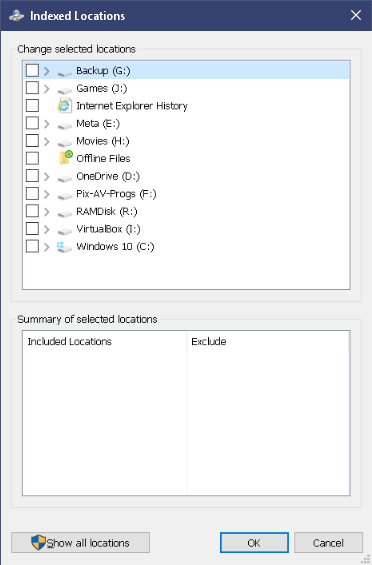Select the Games (J:) tree item label
The height and width of the screenshot is (565, 372).
coord(102,88)
